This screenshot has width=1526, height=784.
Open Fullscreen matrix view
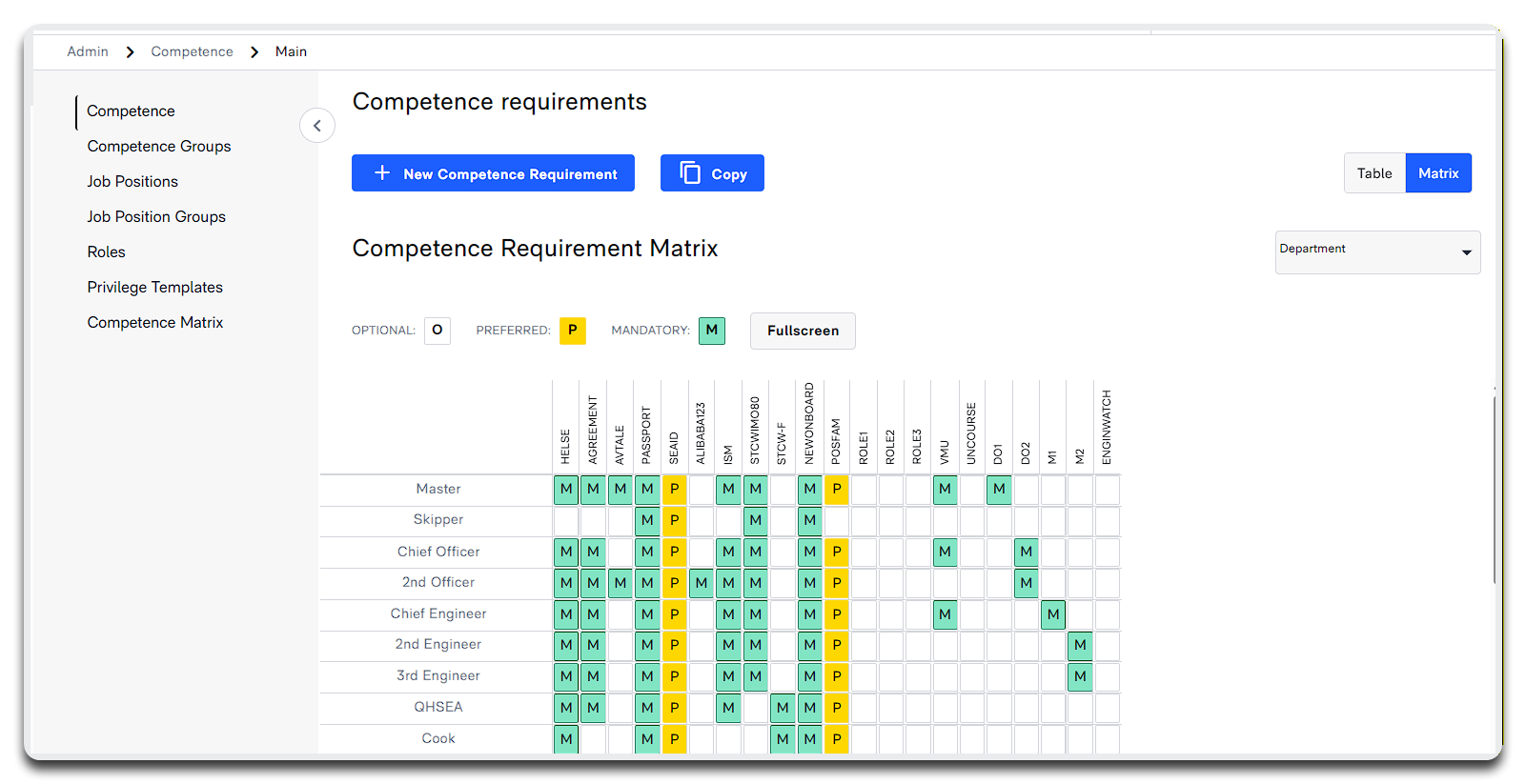(803, 331)
